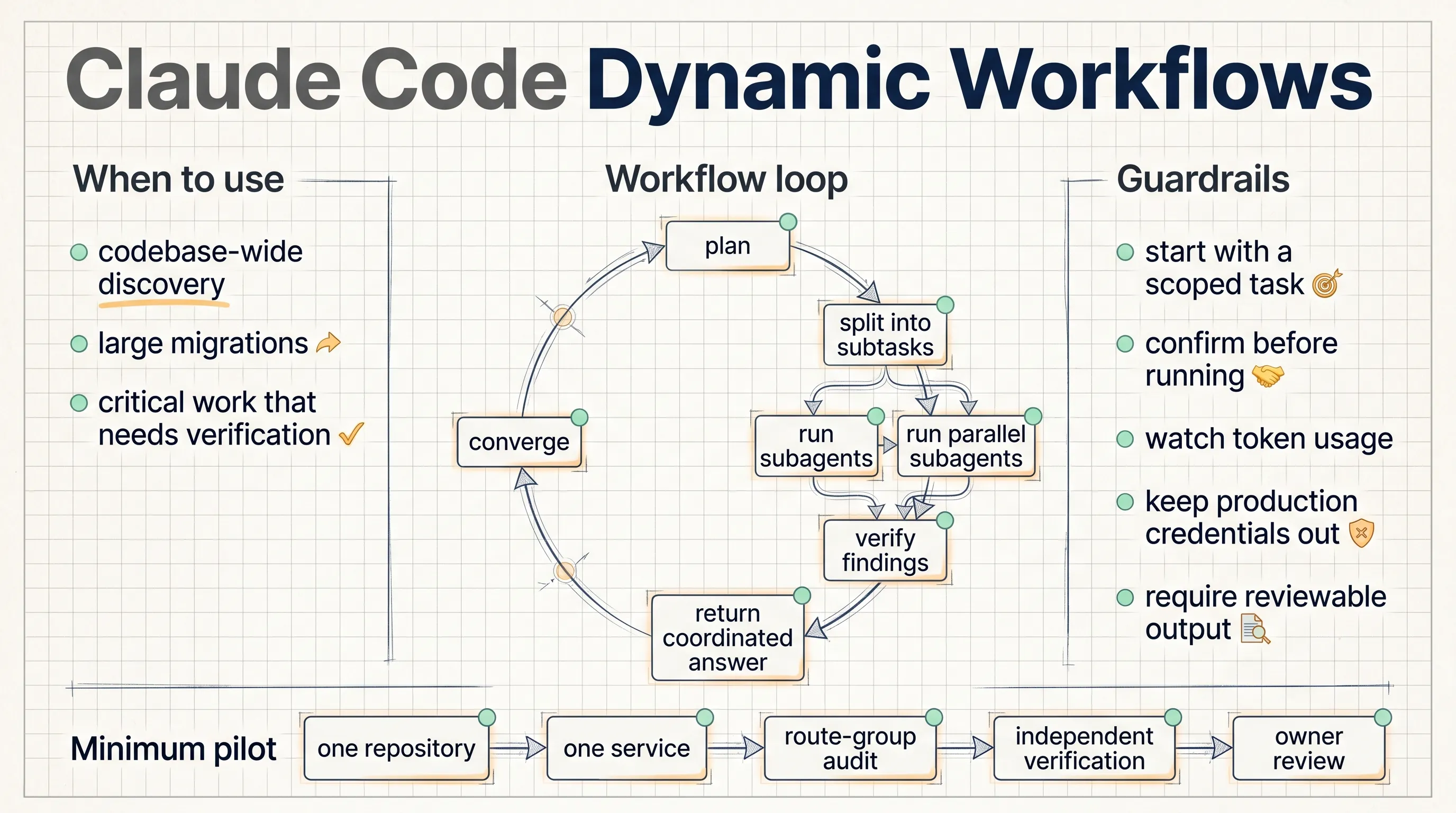This screenshot has height=813, width=1456.
Task: Click the green dot on "split into subtasks" box
Action: click(945, 305)
